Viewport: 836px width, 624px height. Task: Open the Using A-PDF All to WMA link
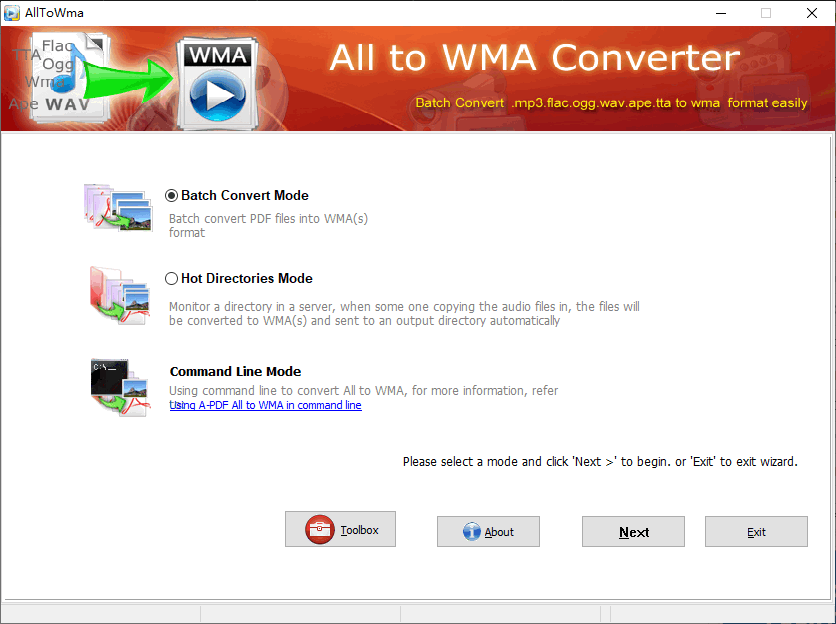click(x=266, y=405)
